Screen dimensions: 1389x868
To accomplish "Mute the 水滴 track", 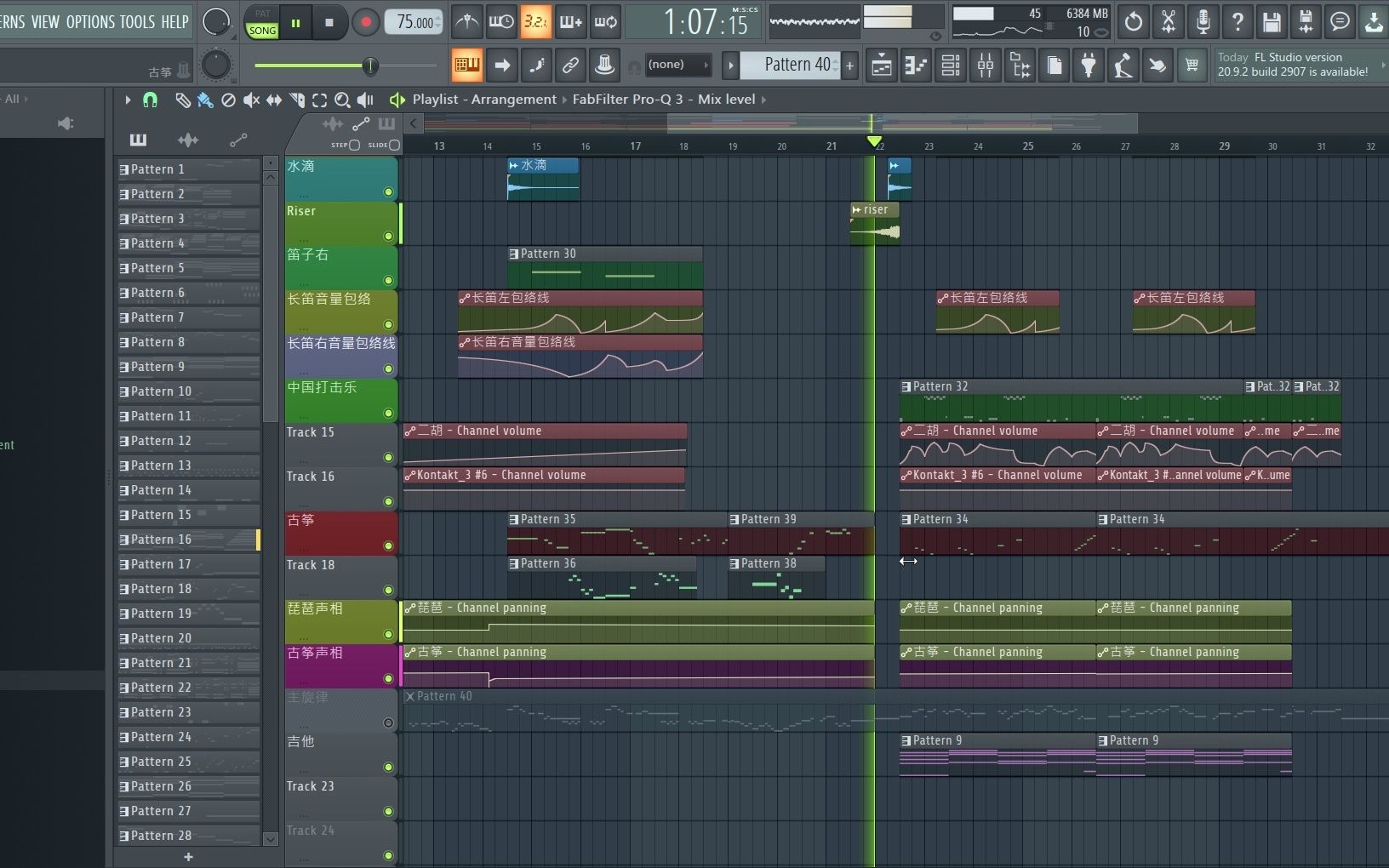I will pos(389,192).
